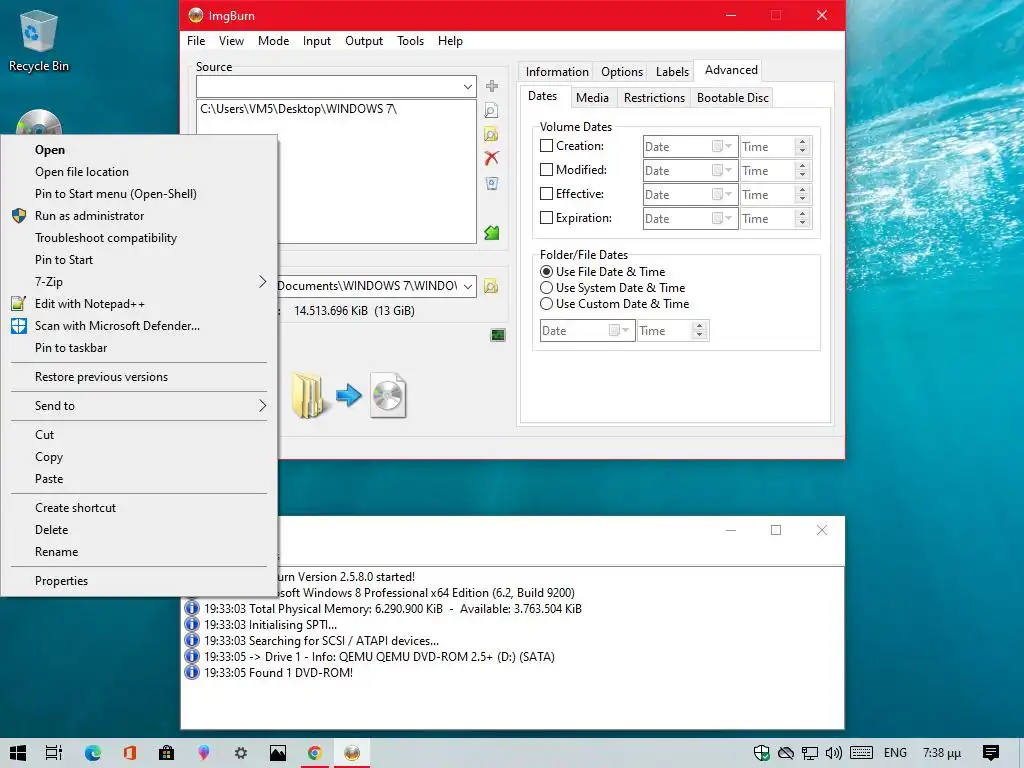Choose Properties in context menu
The height and width of the screenshot is (768, 1024).
[138, 581]
